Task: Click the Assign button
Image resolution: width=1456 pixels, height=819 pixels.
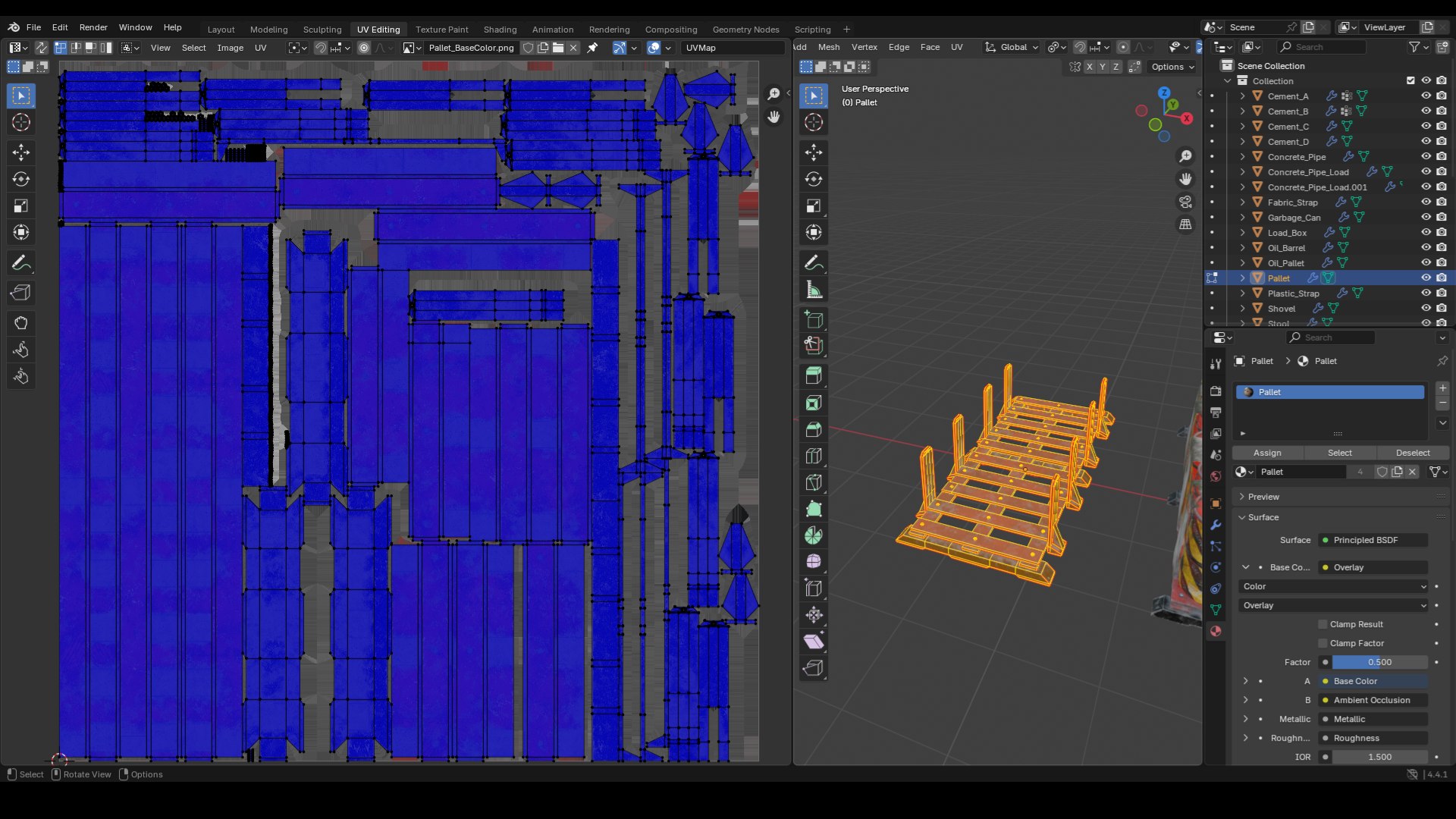Action: 1267,453
